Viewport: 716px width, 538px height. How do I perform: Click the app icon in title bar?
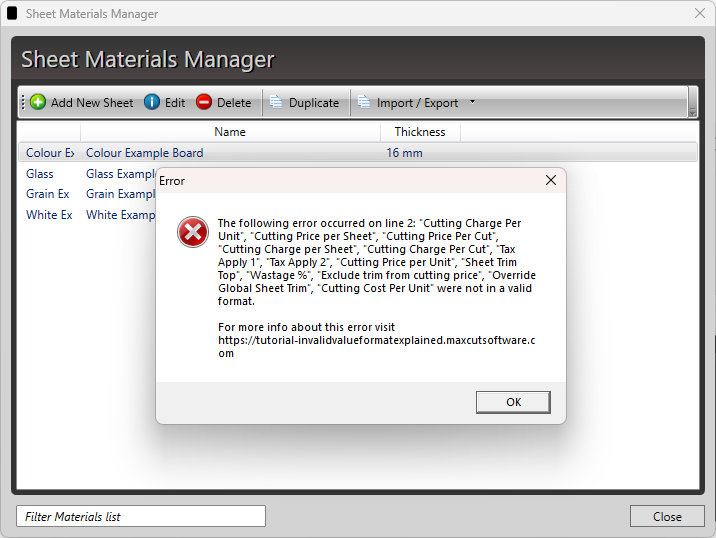[12, 14]
